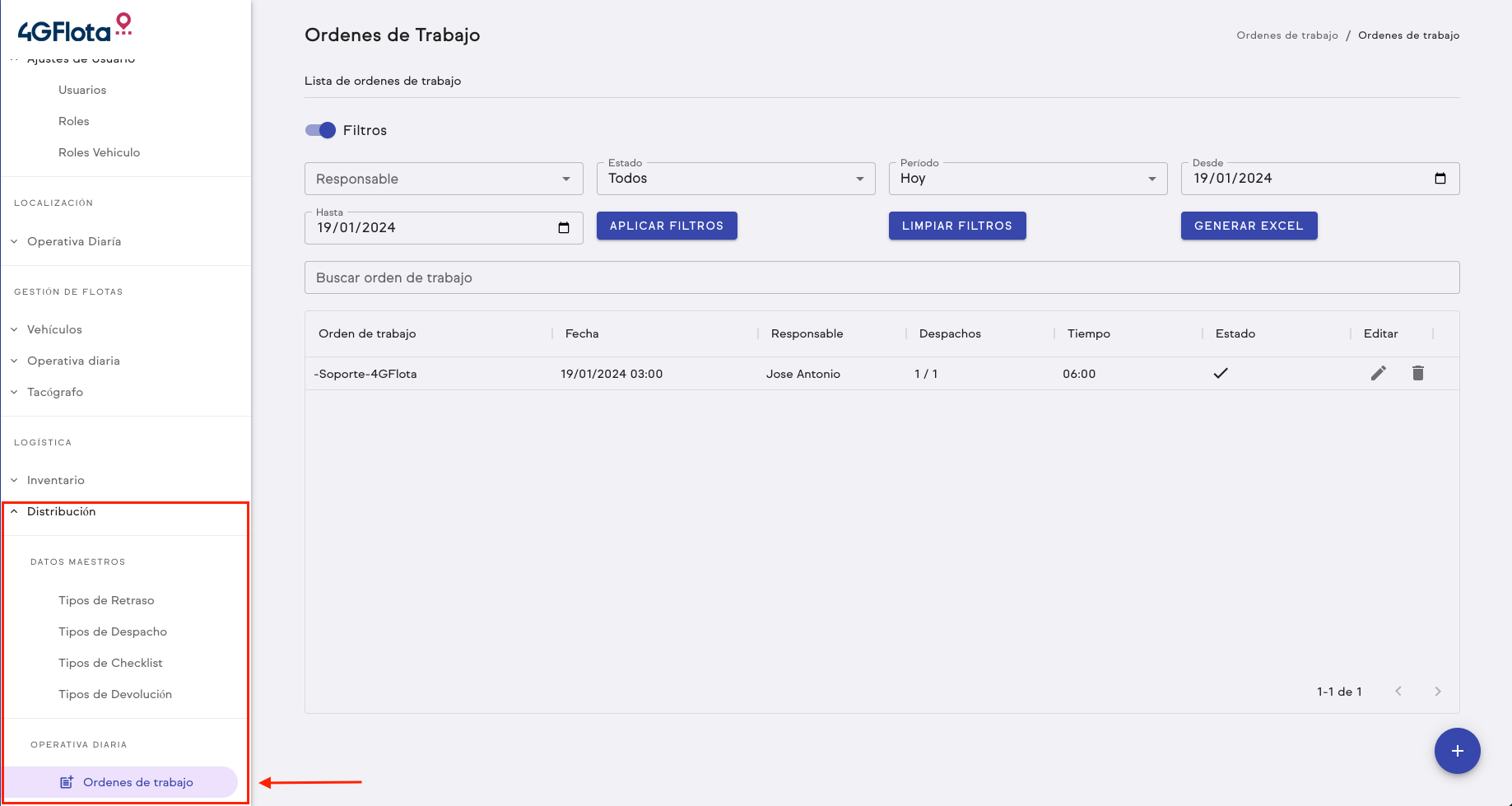Open the Hasta date calendar picker icon

pyautogui.click(x=564, y=228)
